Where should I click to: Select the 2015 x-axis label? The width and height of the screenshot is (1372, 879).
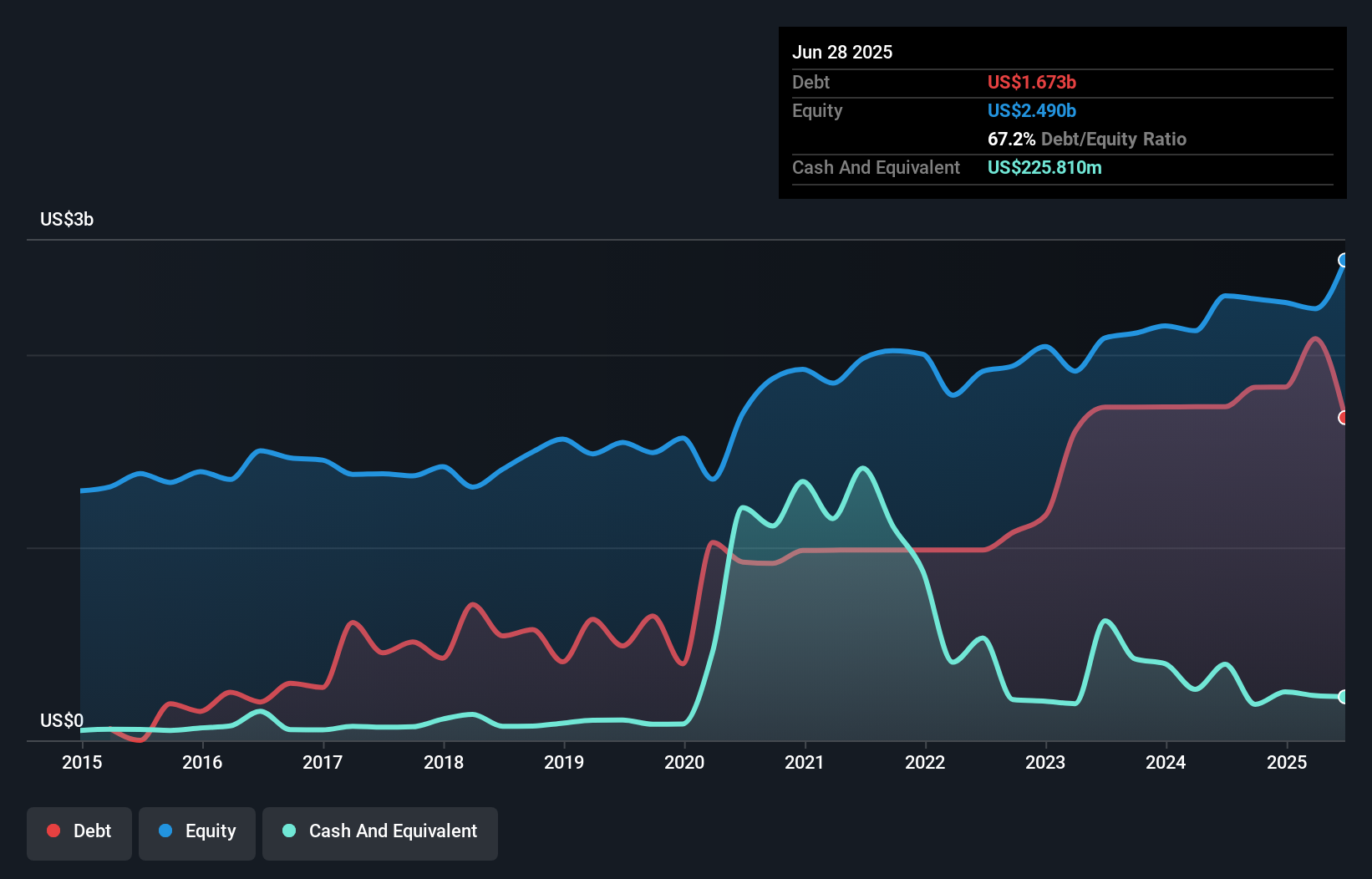82,762
